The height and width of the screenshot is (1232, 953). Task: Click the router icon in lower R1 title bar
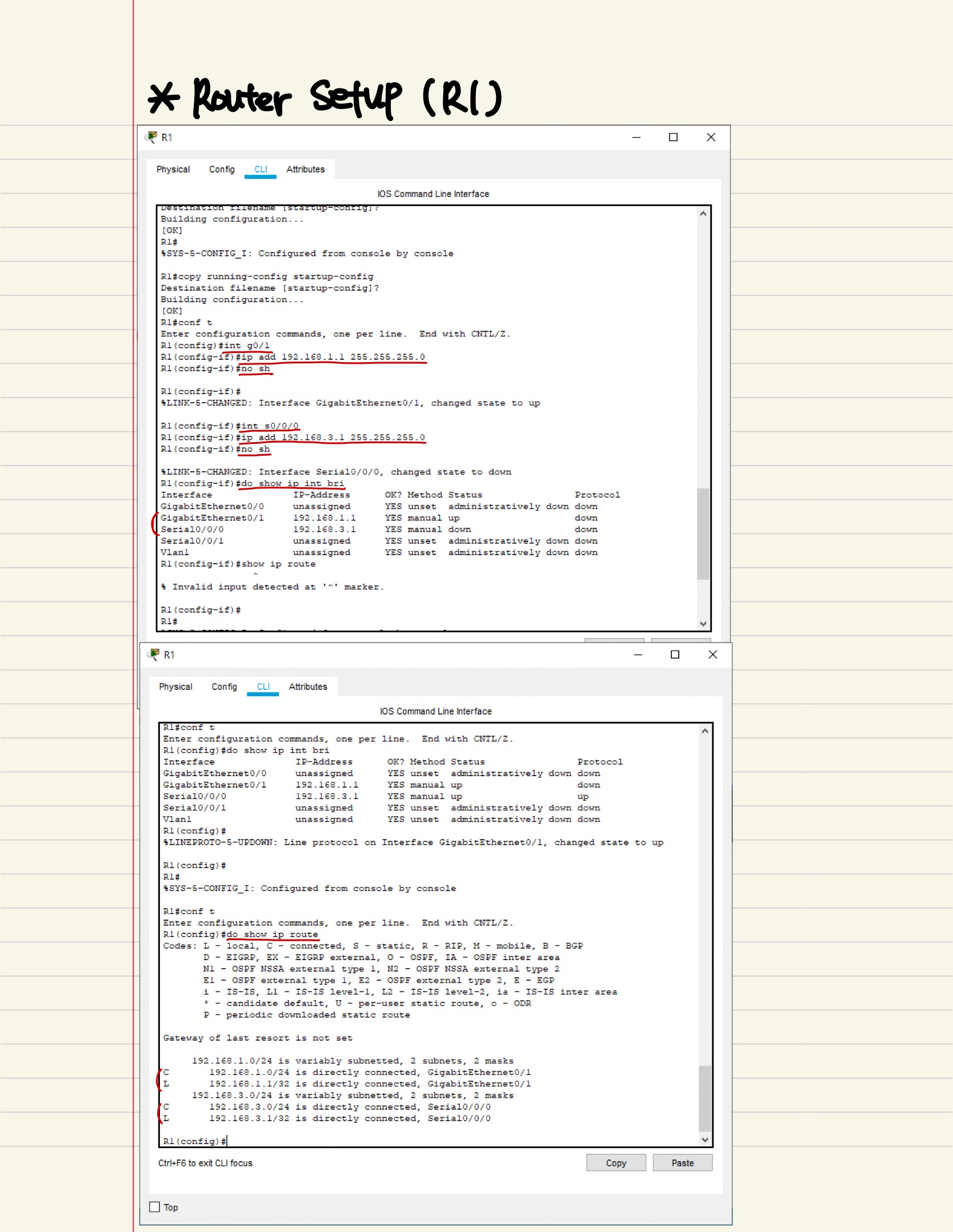pos(154,655)
